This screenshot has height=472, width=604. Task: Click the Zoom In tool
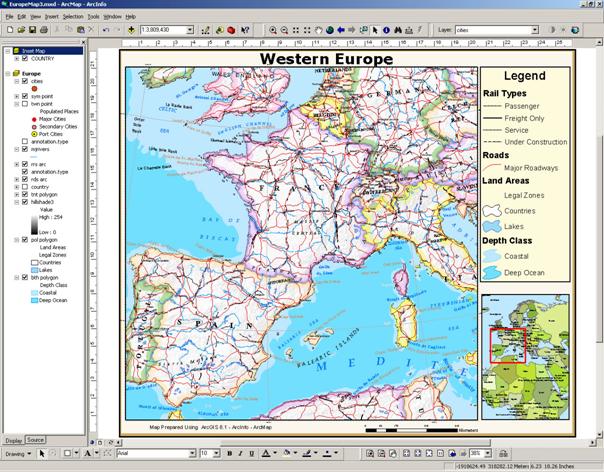click(273, 31)
